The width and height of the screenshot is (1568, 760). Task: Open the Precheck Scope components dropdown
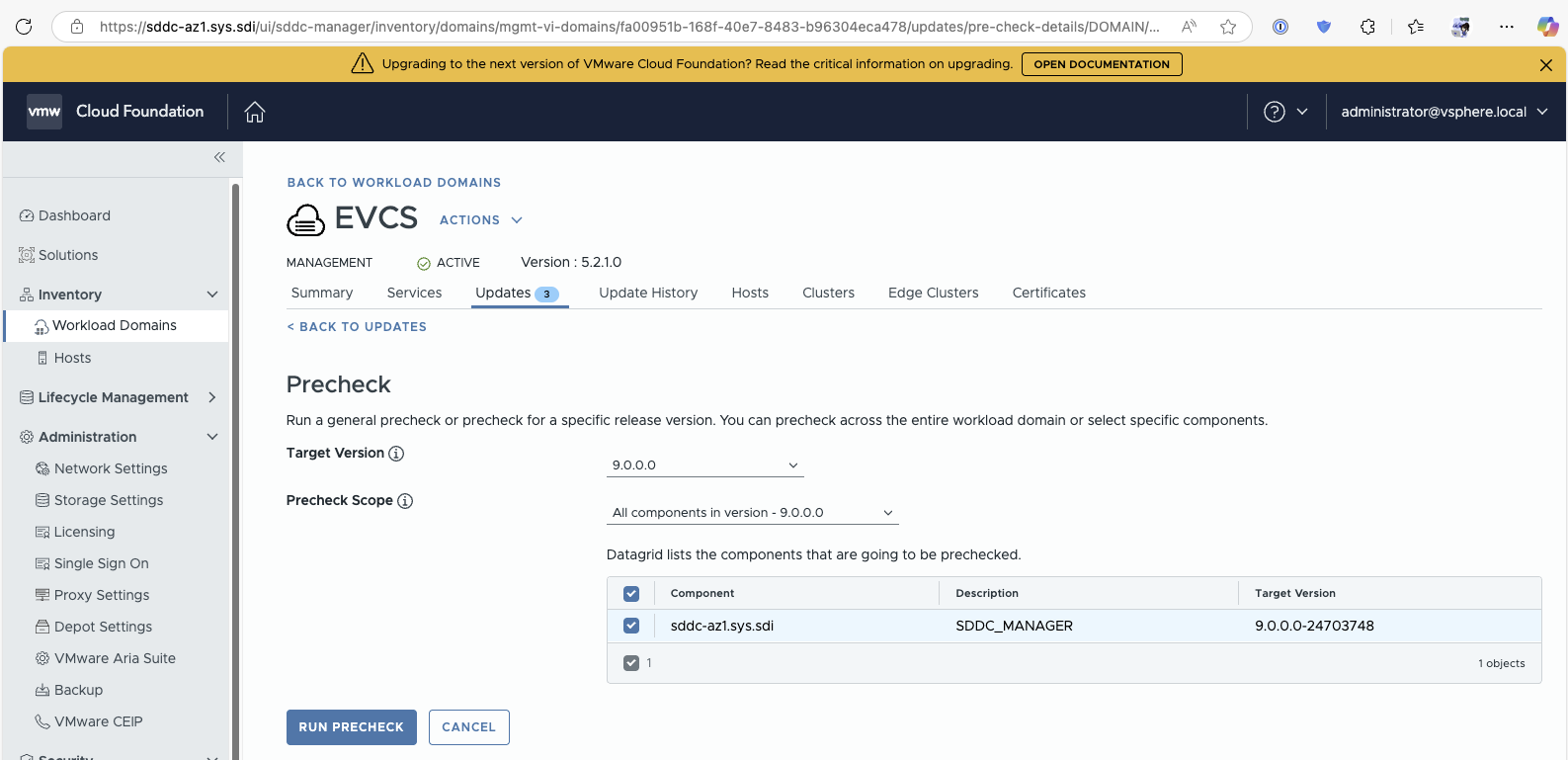pos(753,513)
